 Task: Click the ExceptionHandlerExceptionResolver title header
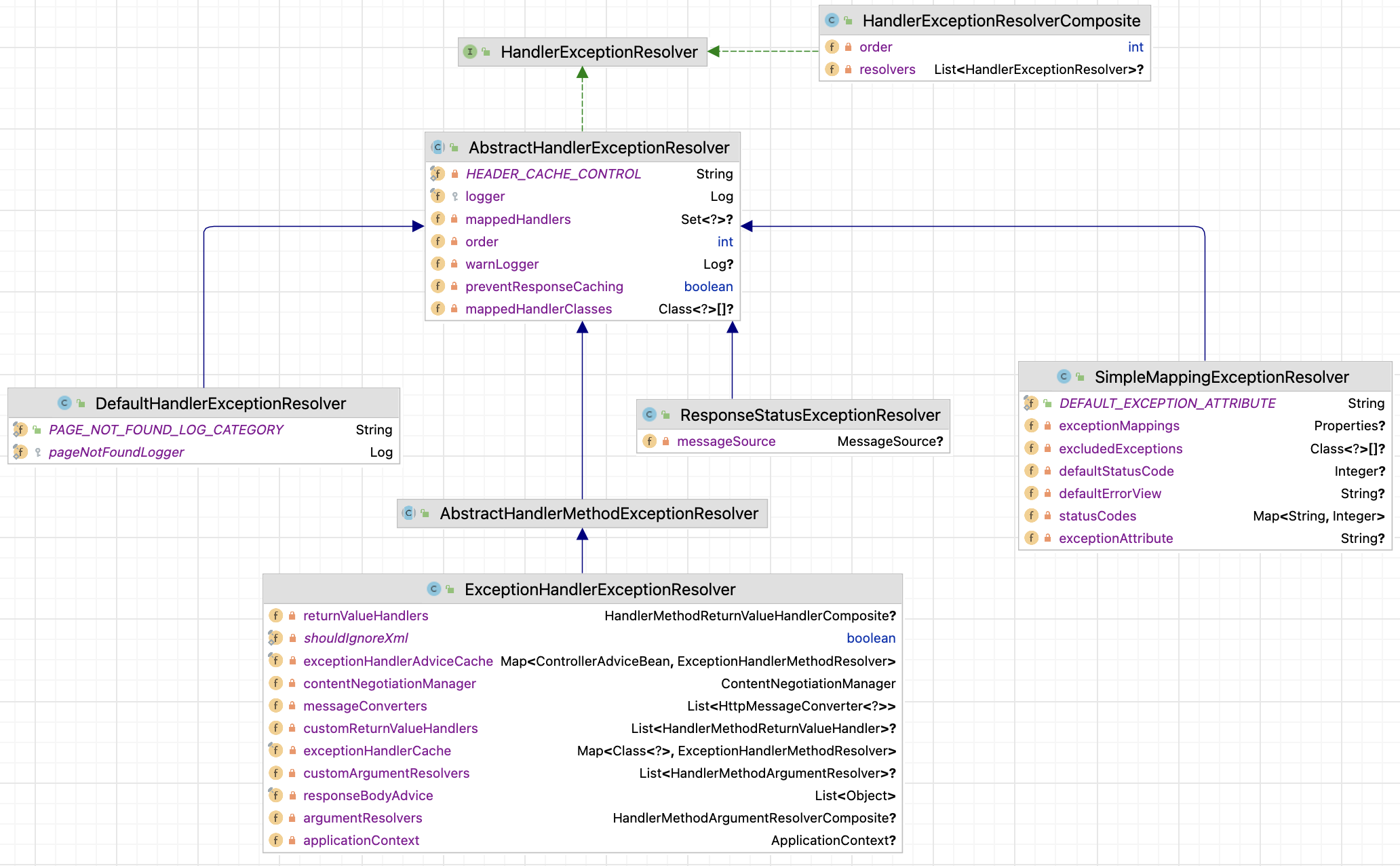click(600, 589)
